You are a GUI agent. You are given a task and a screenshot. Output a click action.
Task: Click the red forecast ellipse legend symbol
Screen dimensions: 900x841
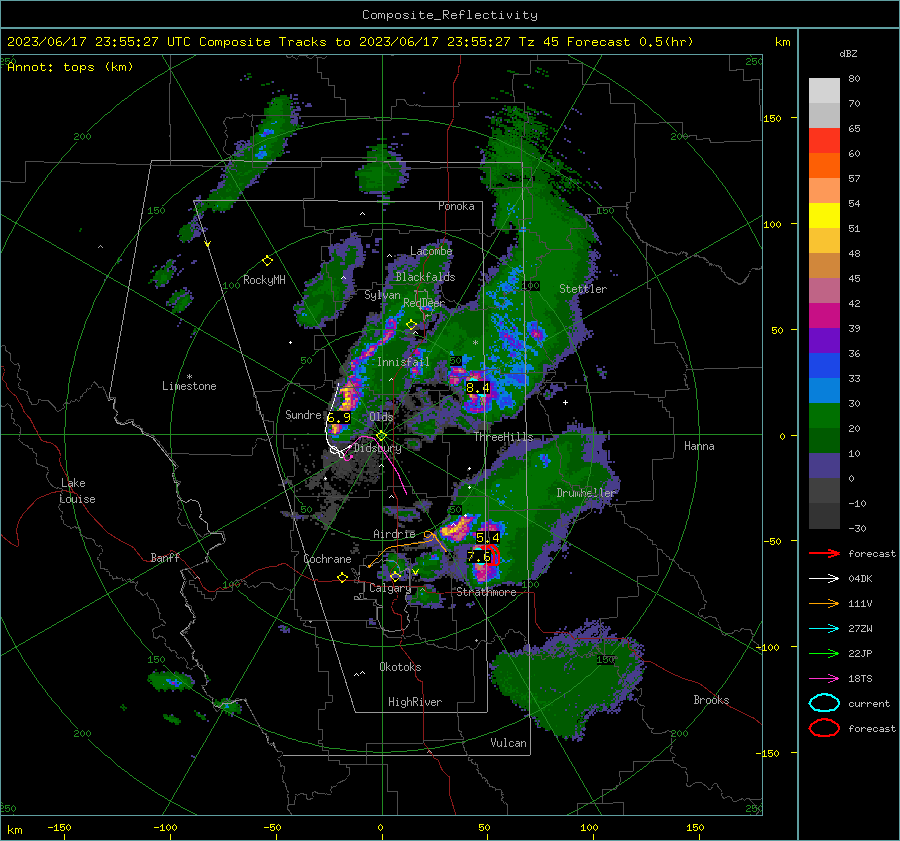[x=824, y=728]
